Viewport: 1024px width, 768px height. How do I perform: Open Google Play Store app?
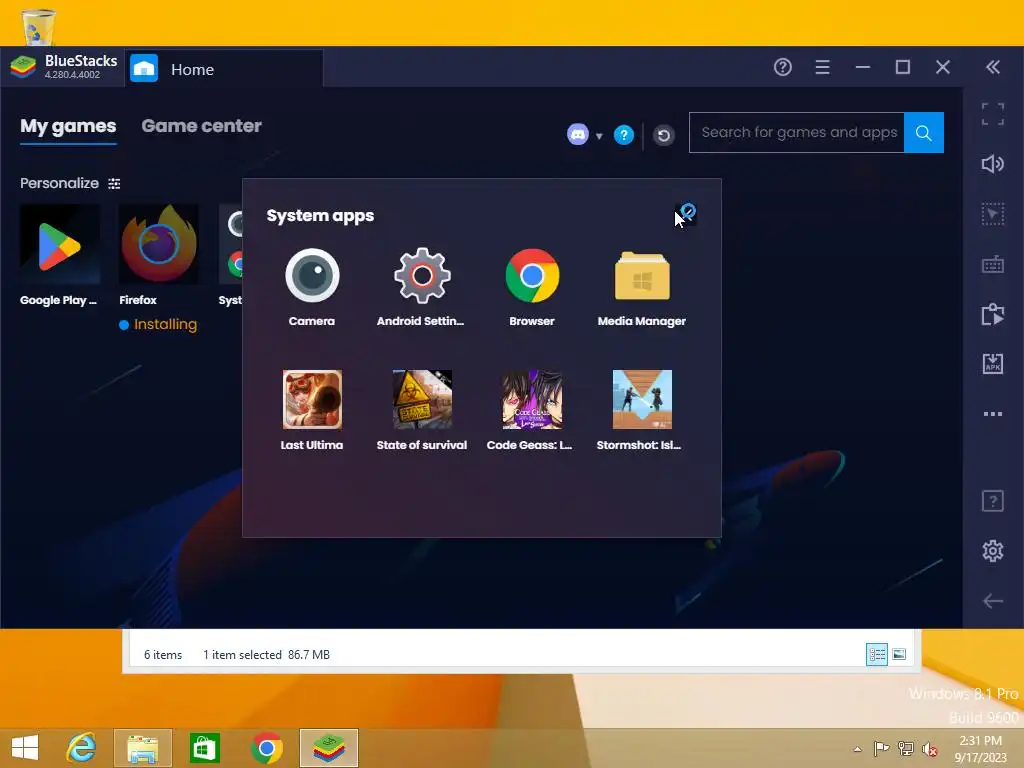pos(59,245)
